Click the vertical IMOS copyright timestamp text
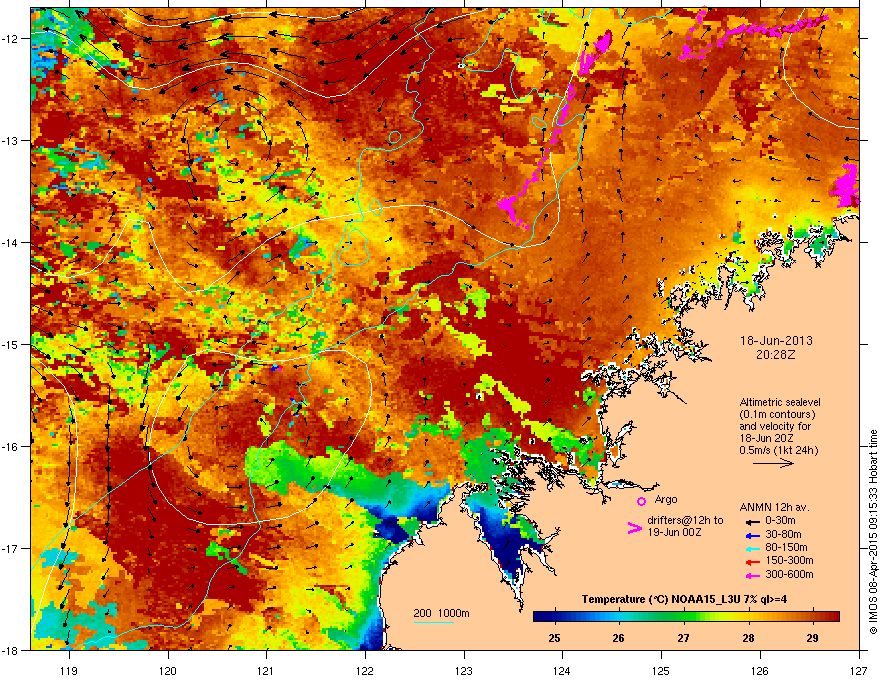The height and width of the screenshot is (680, 880). coord(873,532)
